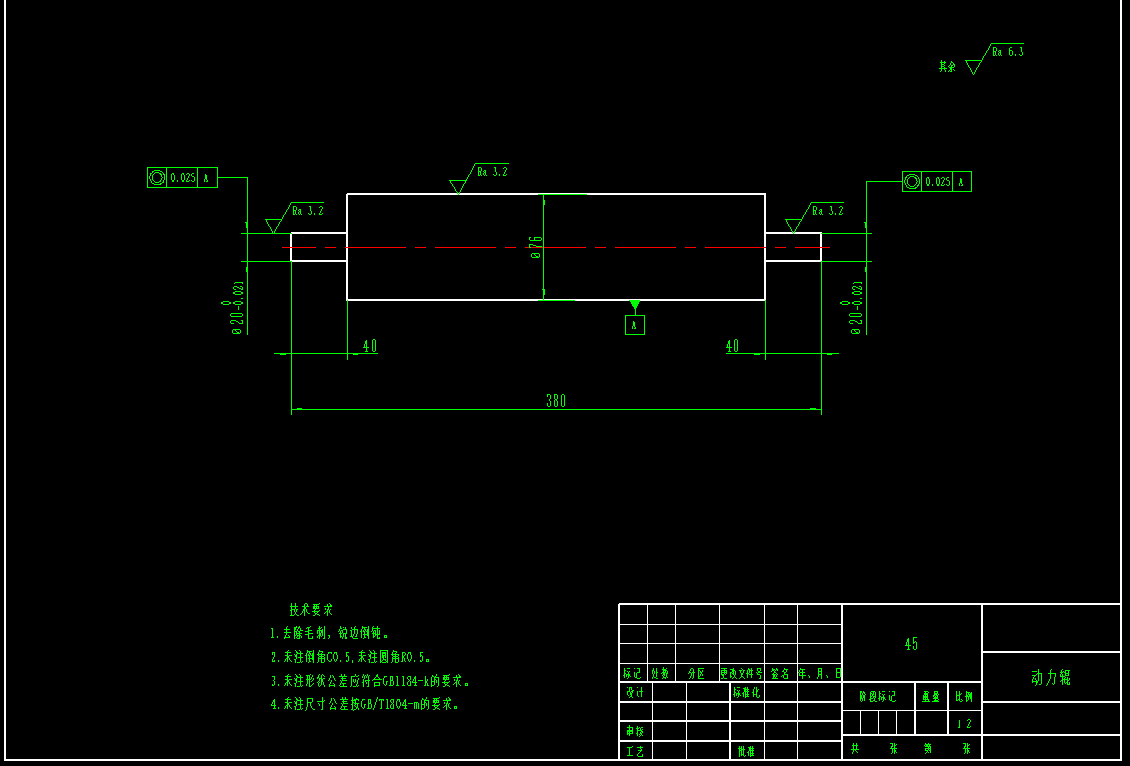This screenshot has height=766, width=1130.
Task: Select note 2 about 未注倒角C0.5
Action: coord(351,657)
